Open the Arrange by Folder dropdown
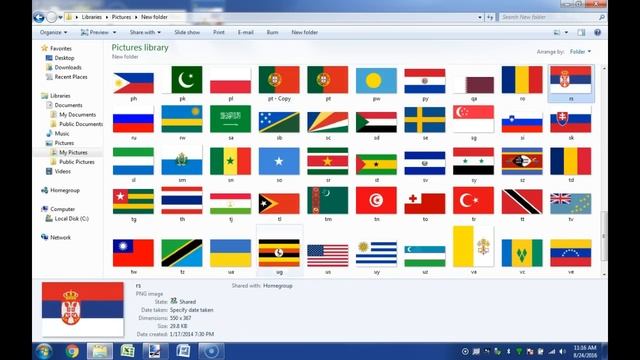This screenshot has height=360, width=640. pos(580,51)
